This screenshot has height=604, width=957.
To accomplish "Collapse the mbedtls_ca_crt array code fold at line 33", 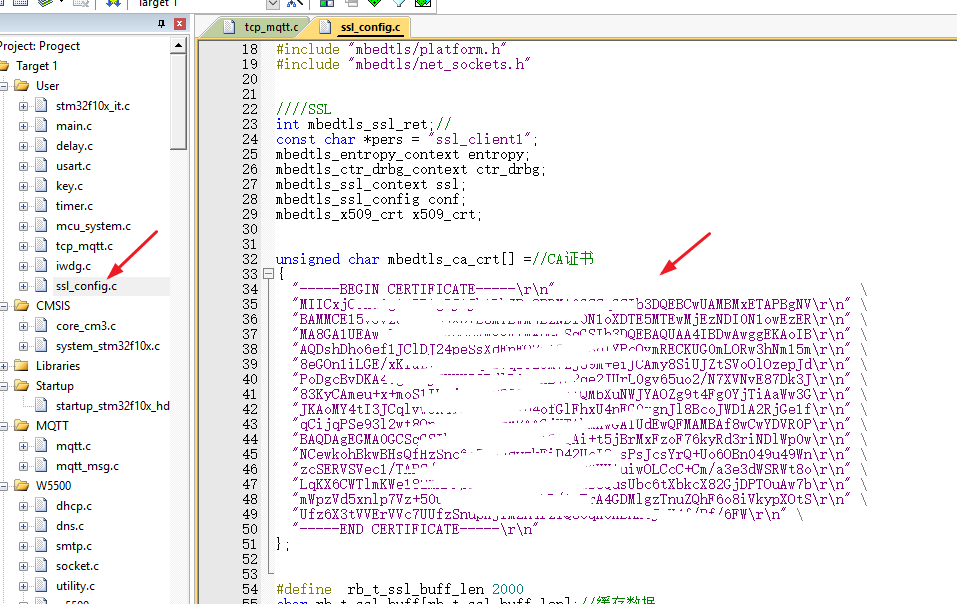I will 267,274.
